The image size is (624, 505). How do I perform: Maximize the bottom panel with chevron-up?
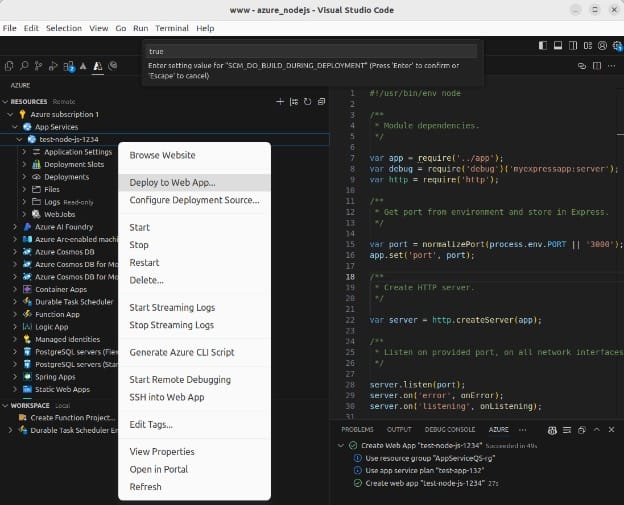597,430
